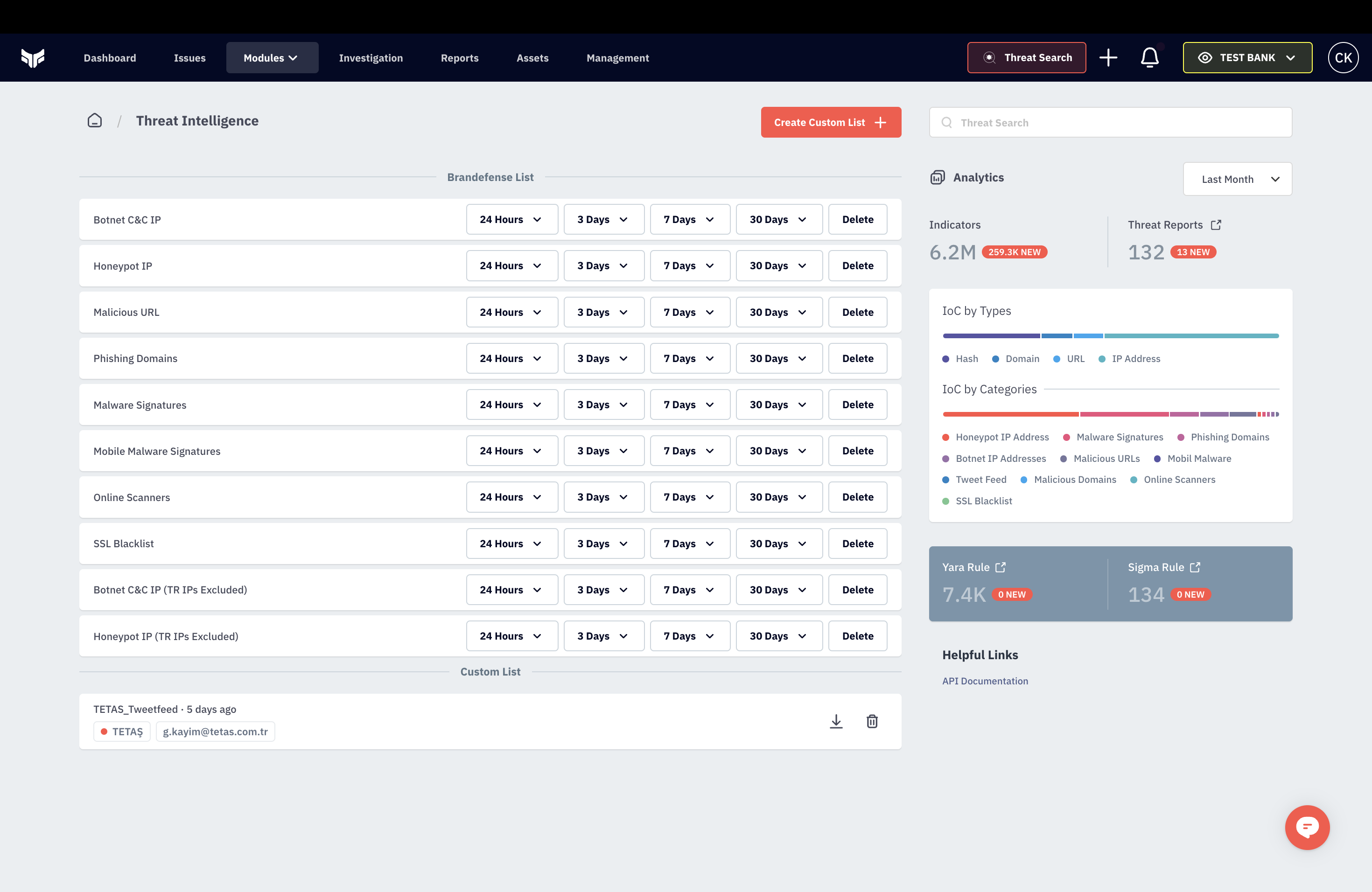
Task: Open the home breadcrumb icon
Action: pos(95,120)
